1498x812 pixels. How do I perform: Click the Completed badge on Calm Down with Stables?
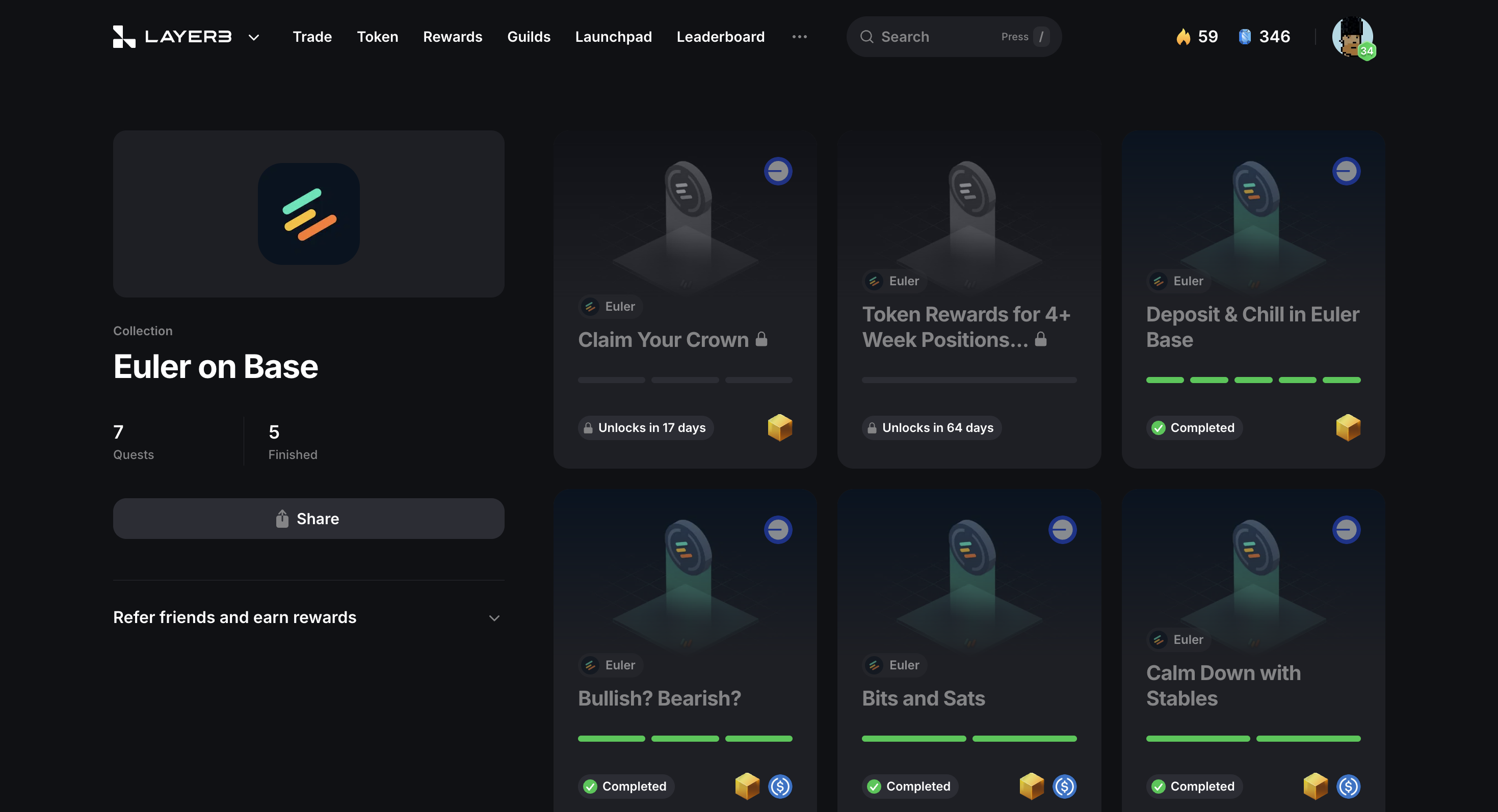[1194, 787]
